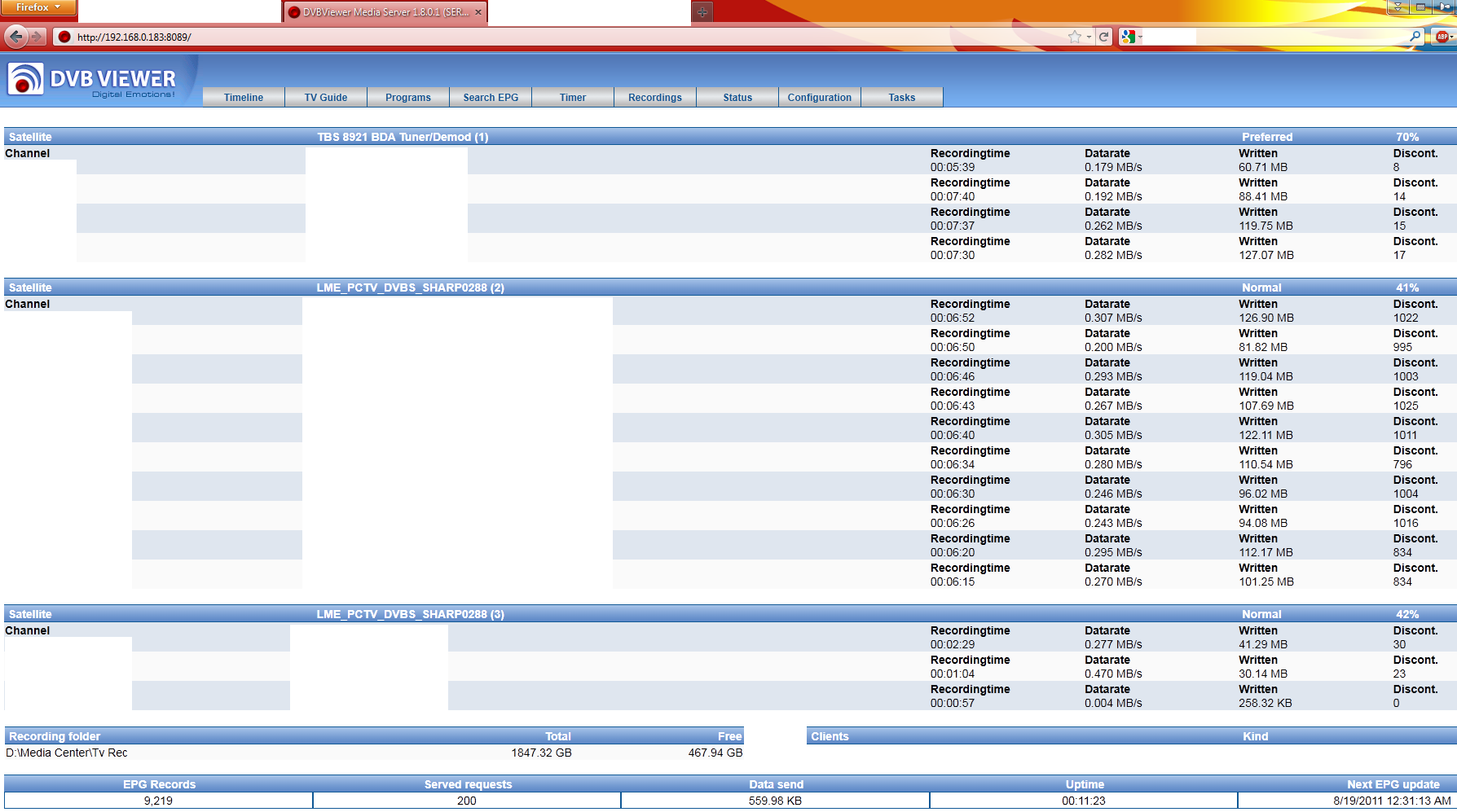Reload the page with refresh icon
This screenshot has height=812, width=1457.
coord(1103,37)
